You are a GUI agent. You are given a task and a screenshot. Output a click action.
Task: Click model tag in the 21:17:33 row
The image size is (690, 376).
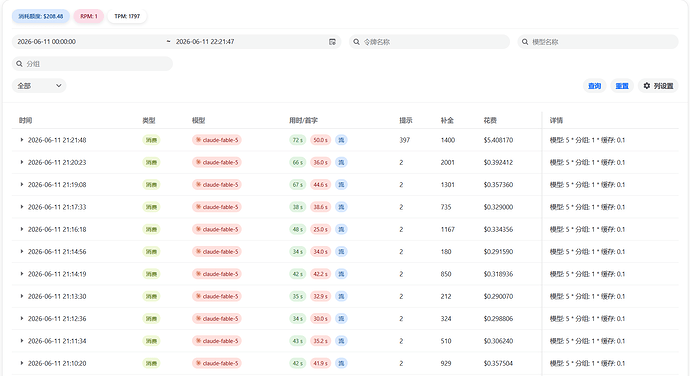point(217,207)
